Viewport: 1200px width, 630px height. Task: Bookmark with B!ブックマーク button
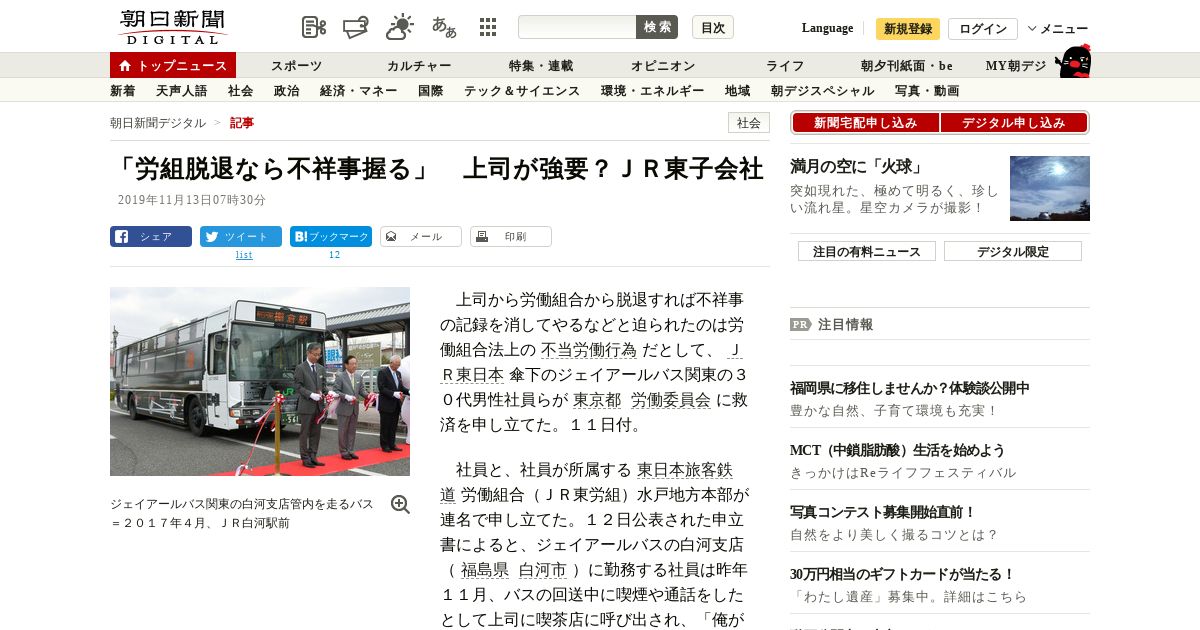coord(331,237)
